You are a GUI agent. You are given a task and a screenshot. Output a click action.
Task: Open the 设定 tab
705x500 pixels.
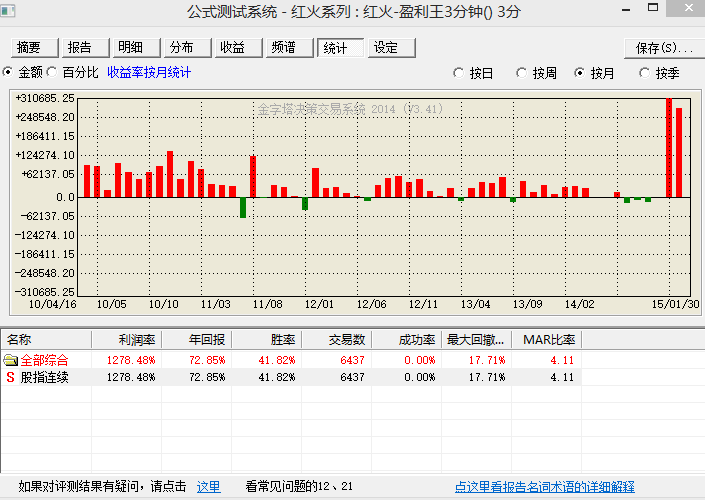(386, 48)
